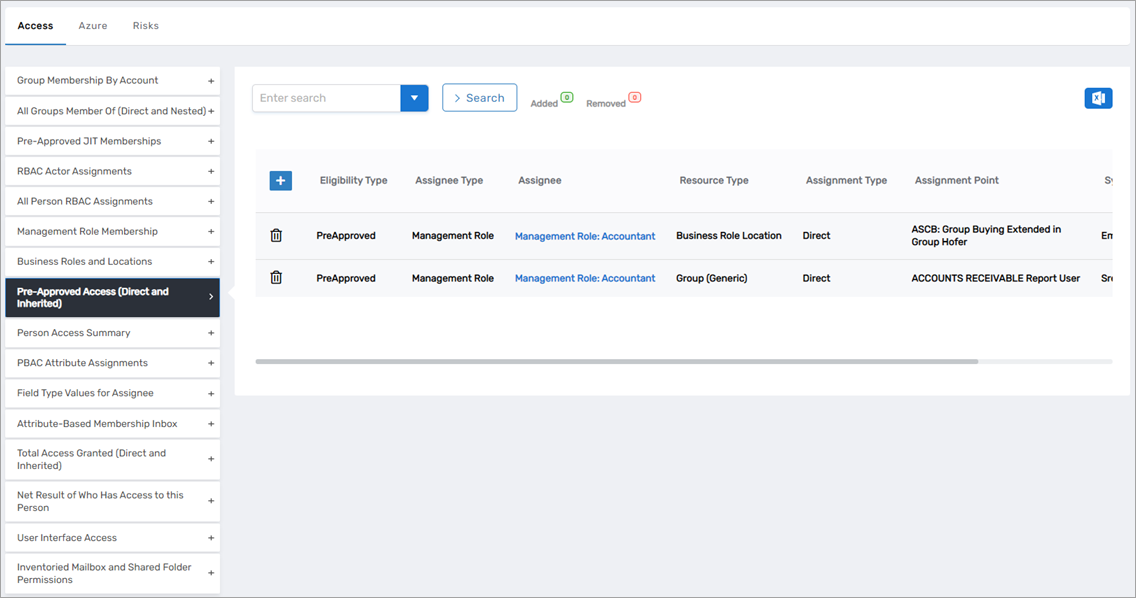The height and width of the screenshot is (598, 1136).
Task: Open the Risks tab
Action: click(x=146, y=26)
